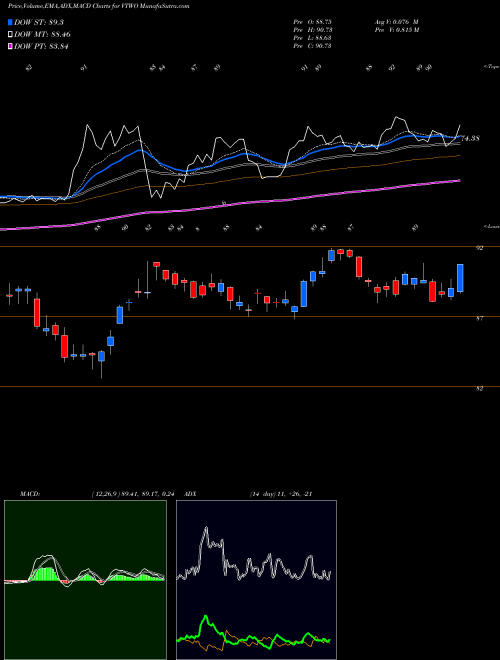
Task: Click the magenta DOW PT legend swatch
Action: (11, 46)
